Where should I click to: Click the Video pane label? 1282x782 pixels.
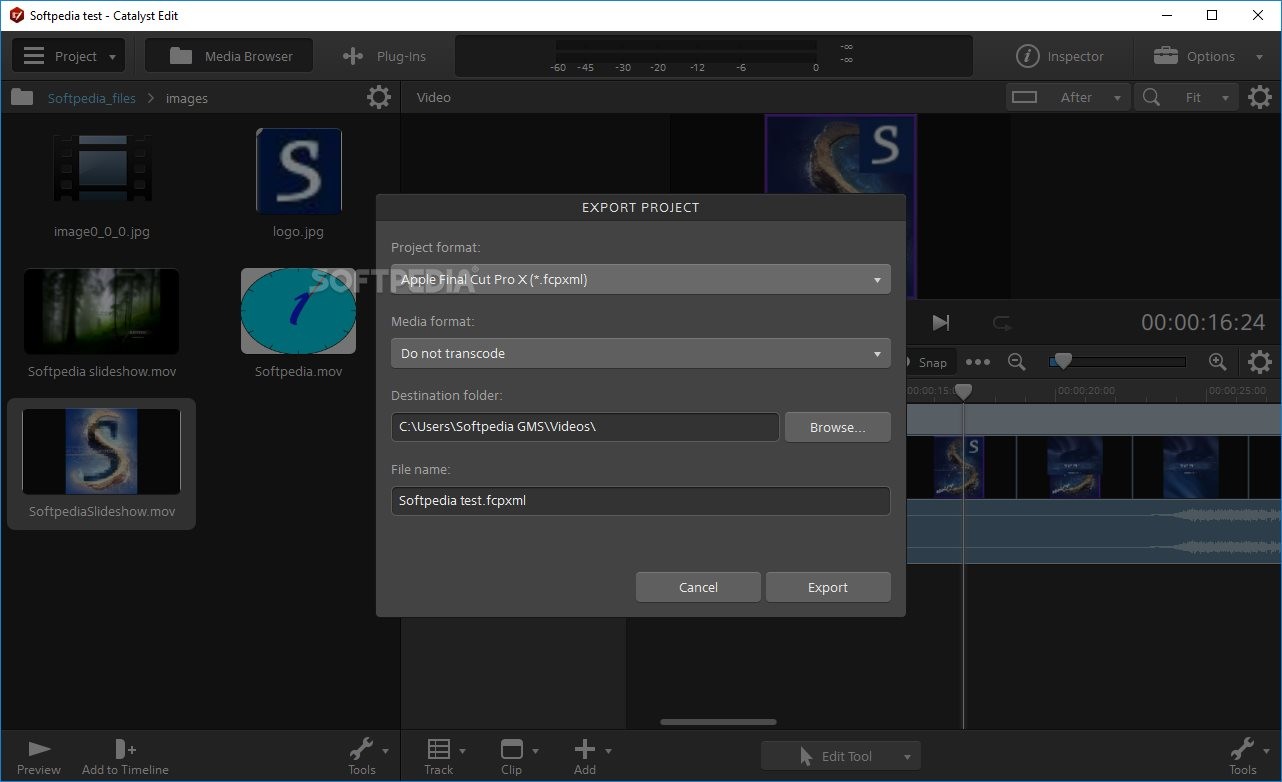coord(434,97)
